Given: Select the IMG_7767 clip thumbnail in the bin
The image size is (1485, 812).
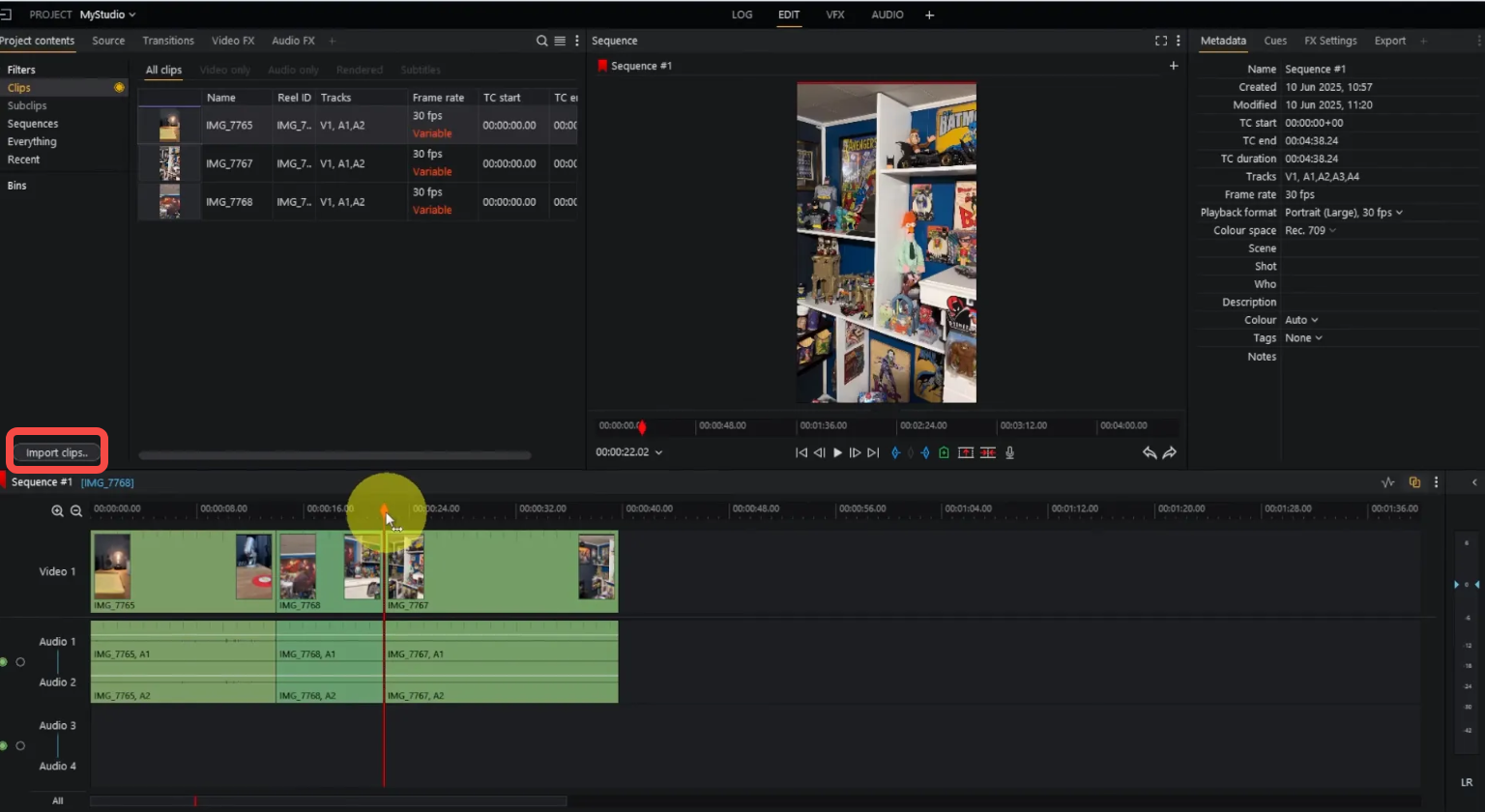Looking at the screenshot, I should point(168,162).
